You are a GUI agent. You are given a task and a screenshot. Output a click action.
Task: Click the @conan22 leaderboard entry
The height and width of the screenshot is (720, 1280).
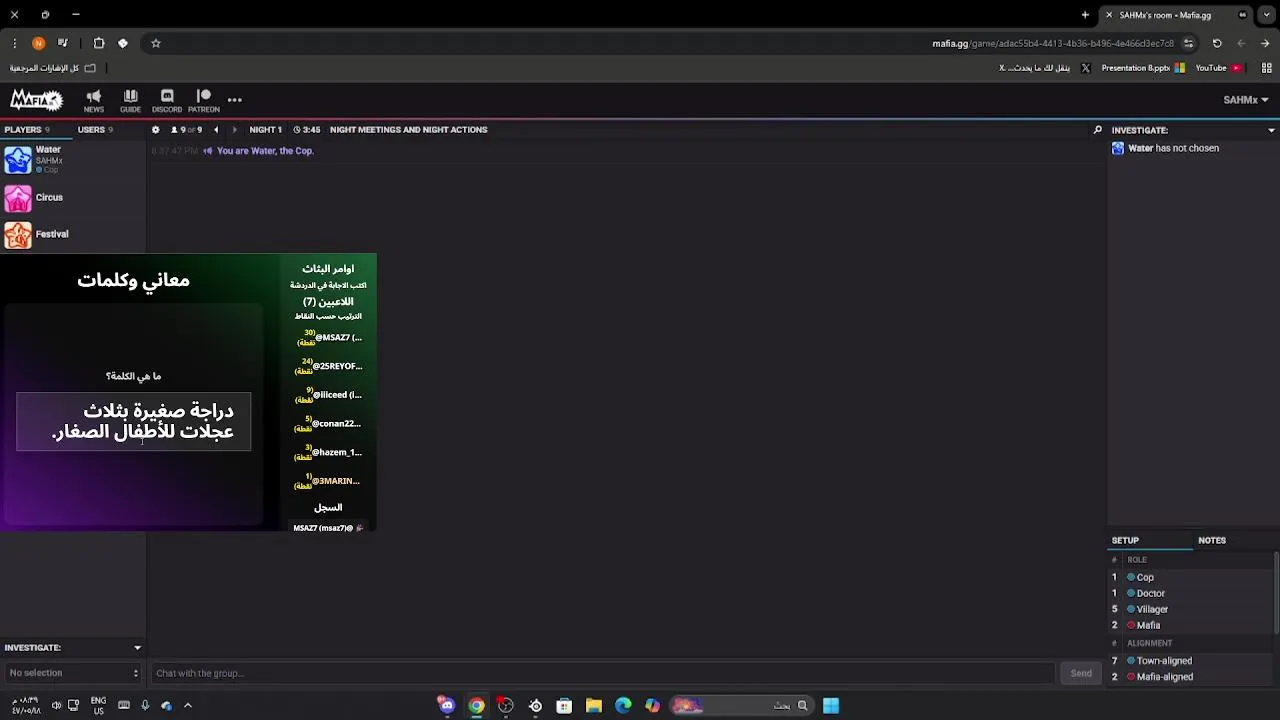click(329, 424)
